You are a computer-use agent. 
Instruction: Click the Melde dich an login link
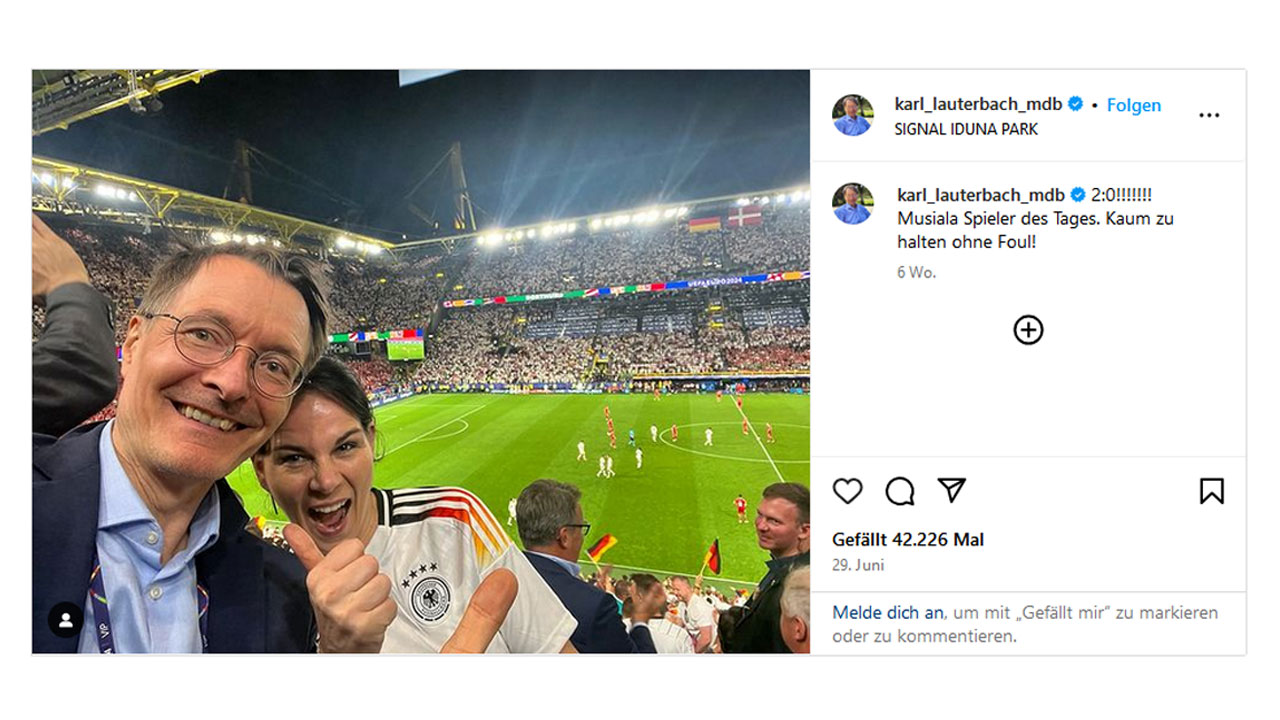click(887, 612)
